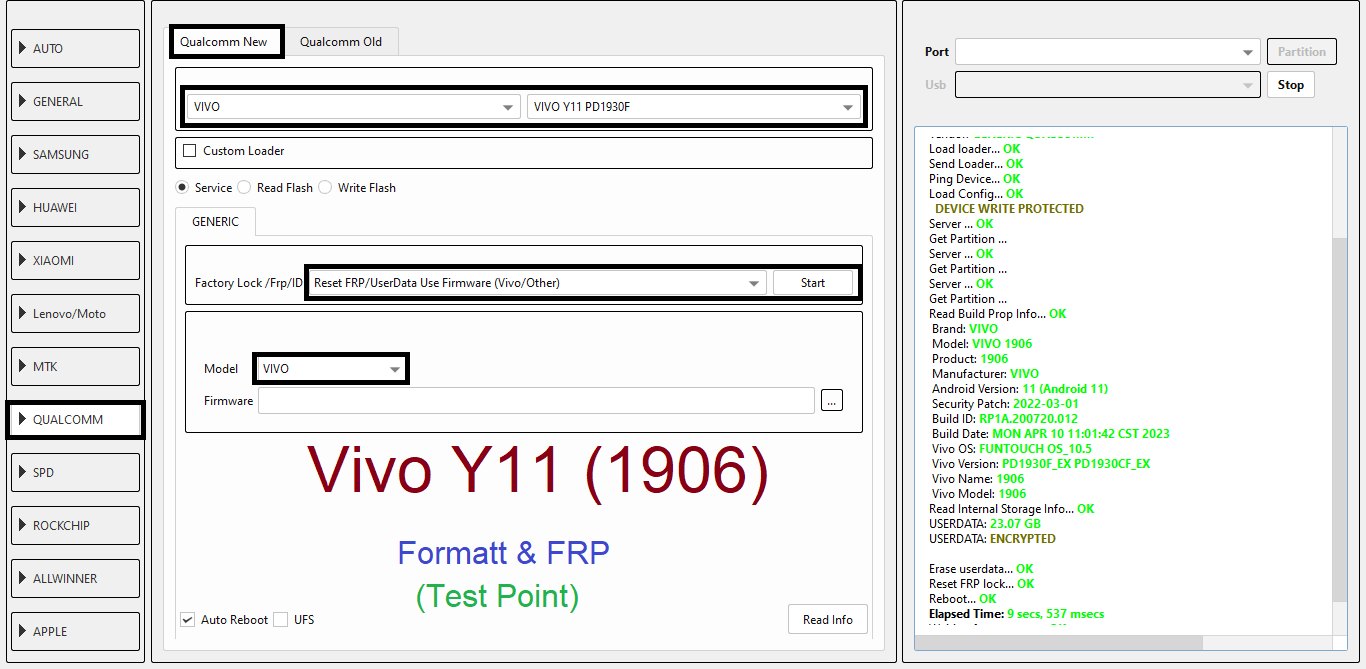Click the 'USERDATA: ENCRYPTED' log line

tap(992, 539)
